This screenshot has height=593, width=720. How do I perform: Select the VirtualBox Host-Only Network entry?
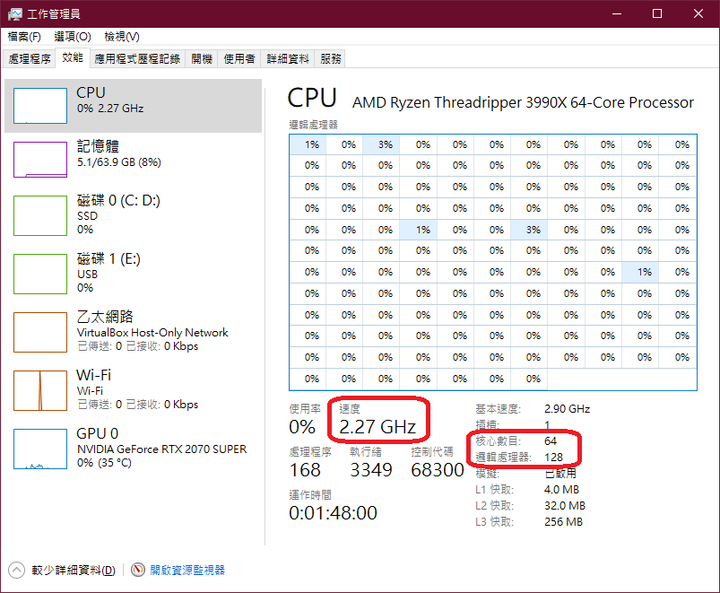pos(133,332)
